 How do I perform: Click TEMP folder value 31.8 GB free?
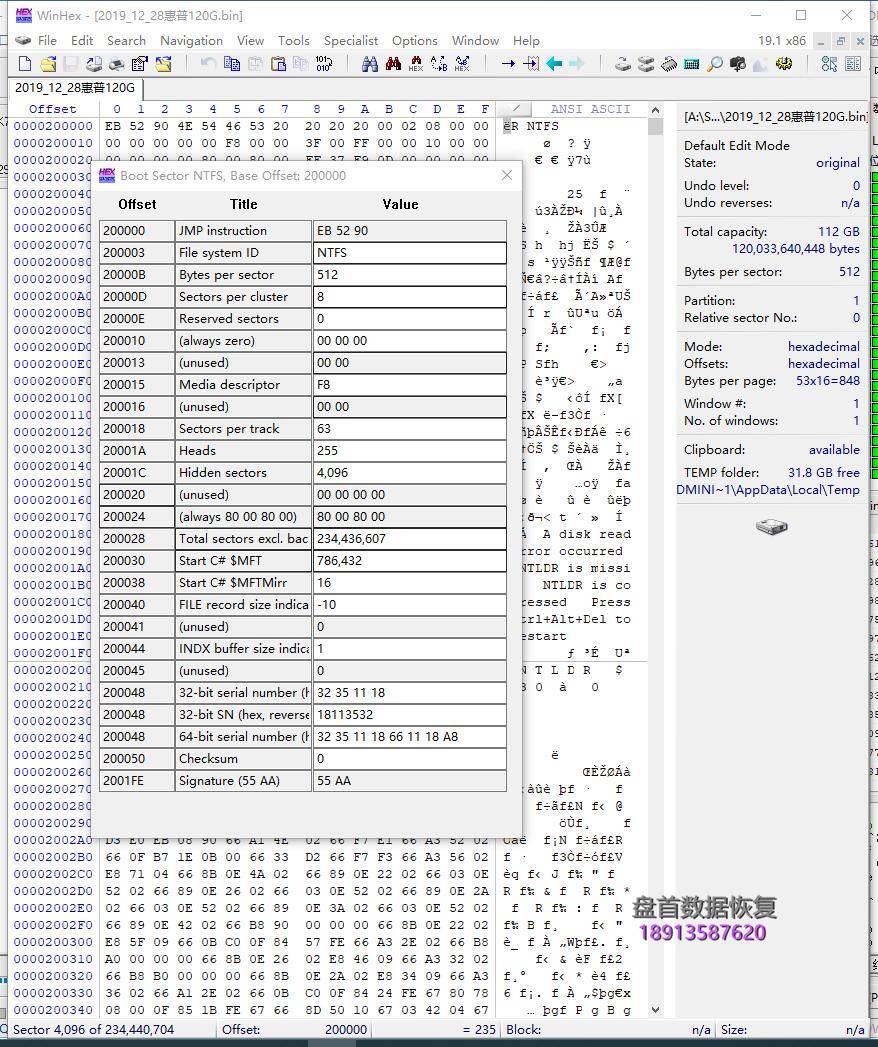pyautogui.click(x=824, y=472)
